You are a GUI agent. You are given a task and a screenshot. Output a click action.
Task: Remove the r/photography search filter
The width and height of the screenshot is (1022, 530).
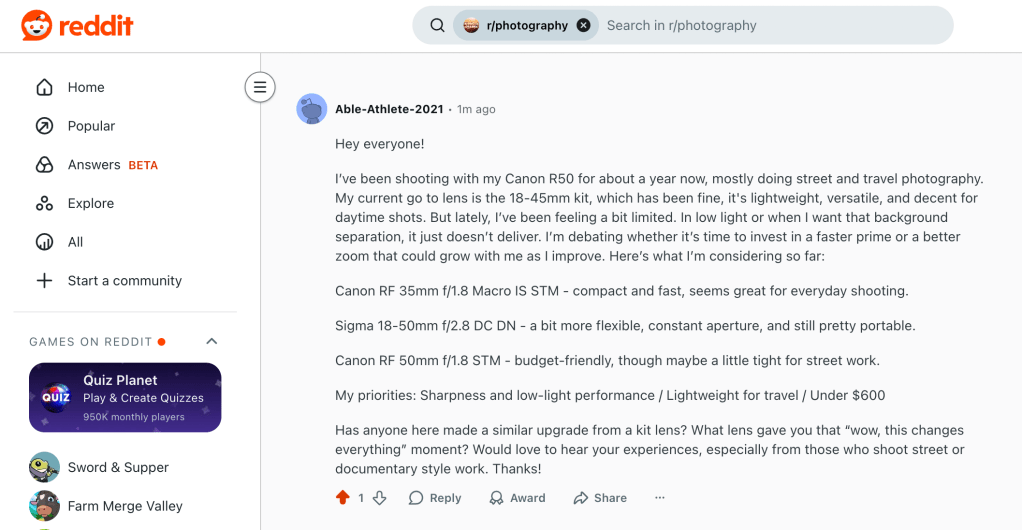[x=583, y=26]
